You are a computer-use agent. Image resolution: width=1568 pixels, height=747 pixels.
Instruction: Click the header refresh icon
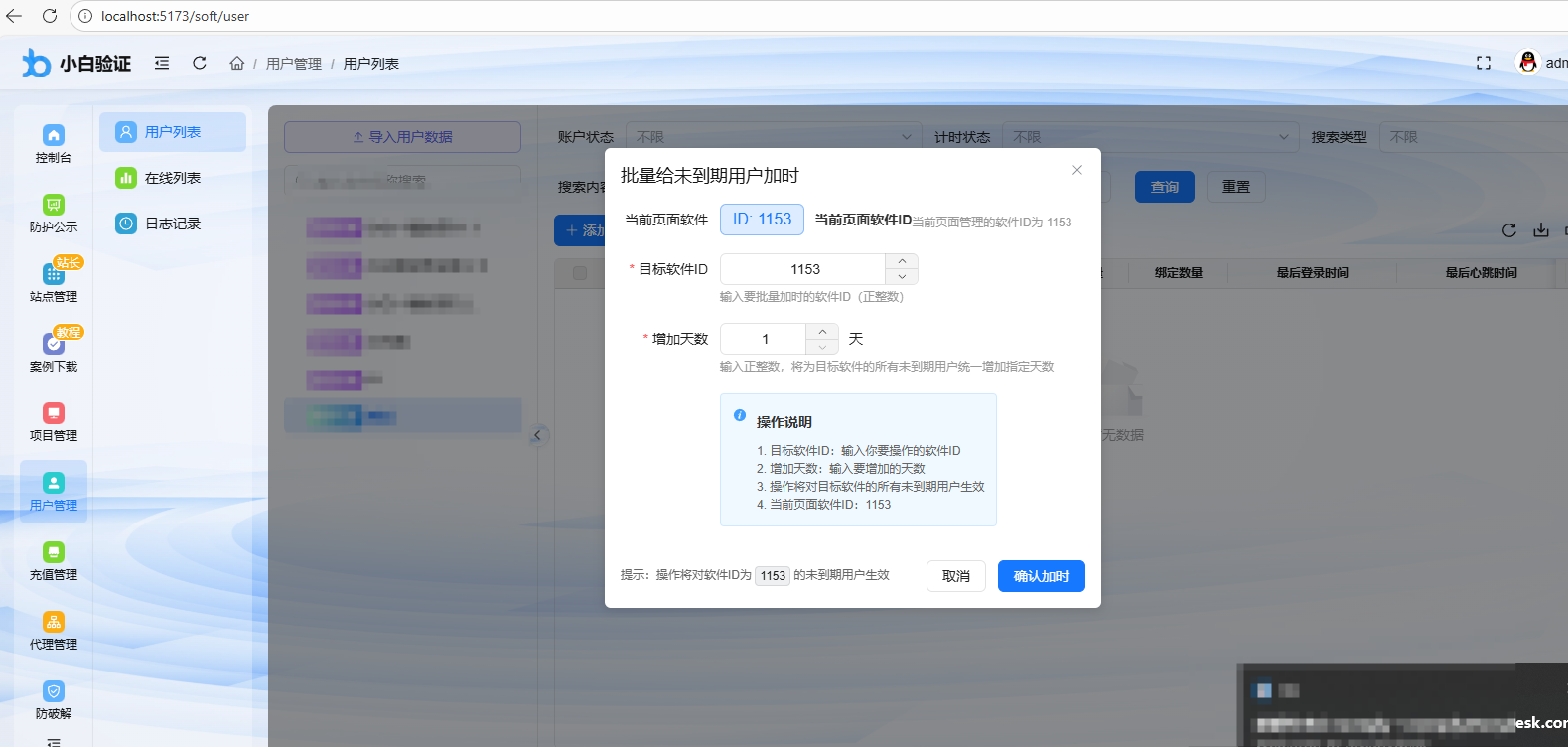tap(200, 63)
